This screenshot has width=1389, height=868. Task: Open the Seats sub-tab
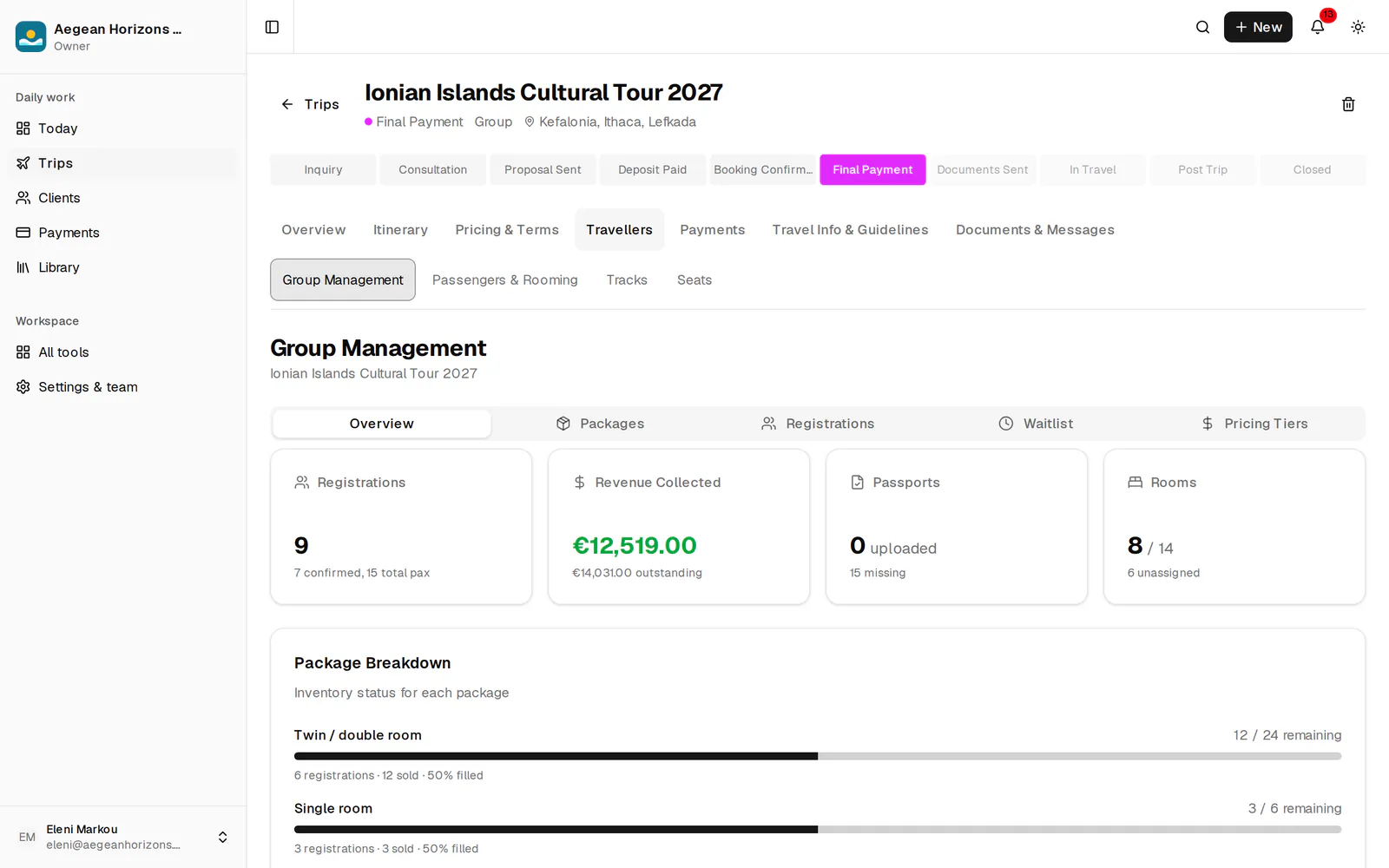[694, 280]
